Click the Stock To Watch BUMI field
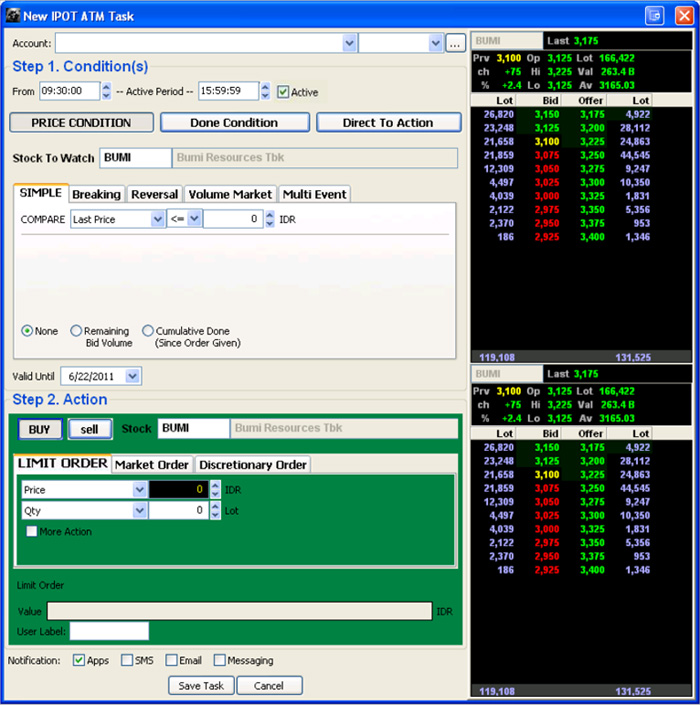This screenshot has height=705, width=700. pos(135,158)
